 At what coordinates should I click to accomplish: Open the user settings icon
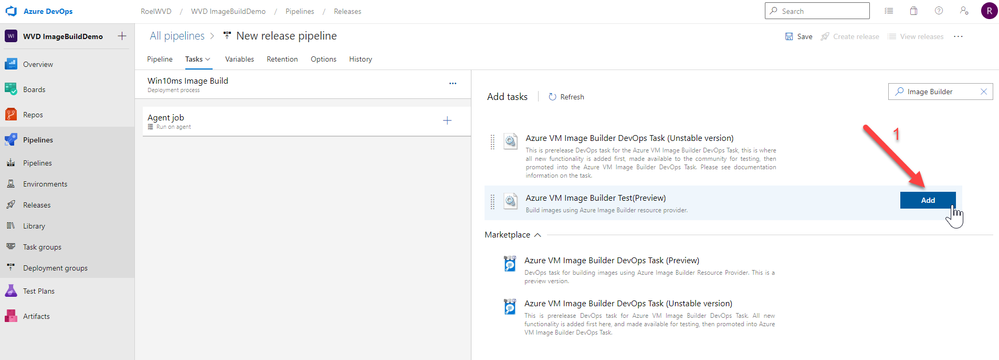[964, 11]
